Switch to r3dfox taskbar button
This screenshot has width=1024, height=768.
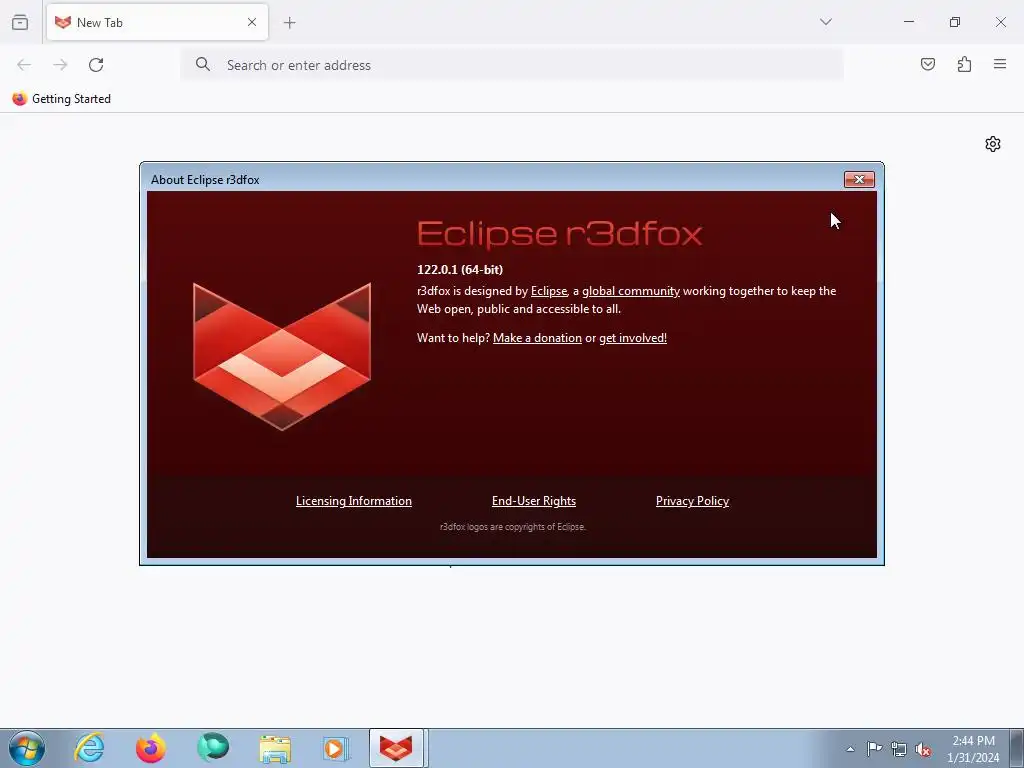pos(397,748)
